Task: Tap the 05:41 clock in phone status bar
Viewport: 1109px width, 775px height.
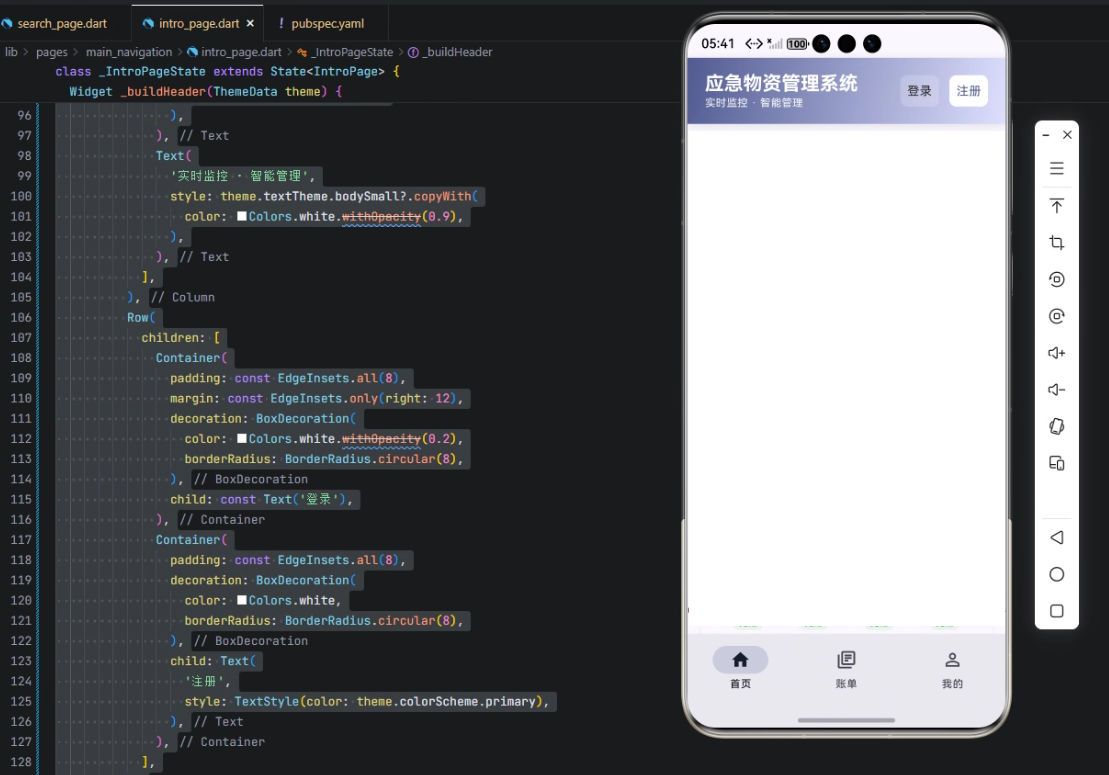Action: [x=718, y=44]
